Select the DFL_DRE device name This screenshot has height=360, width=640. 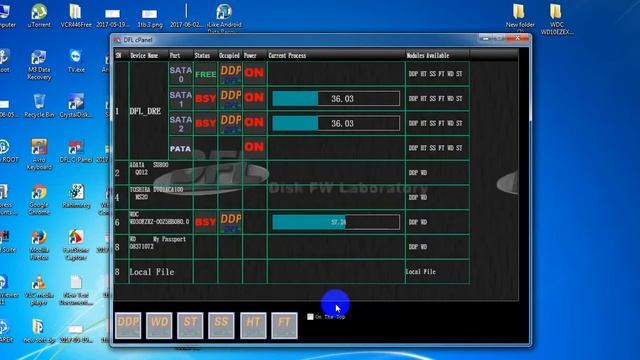[145, 111]
